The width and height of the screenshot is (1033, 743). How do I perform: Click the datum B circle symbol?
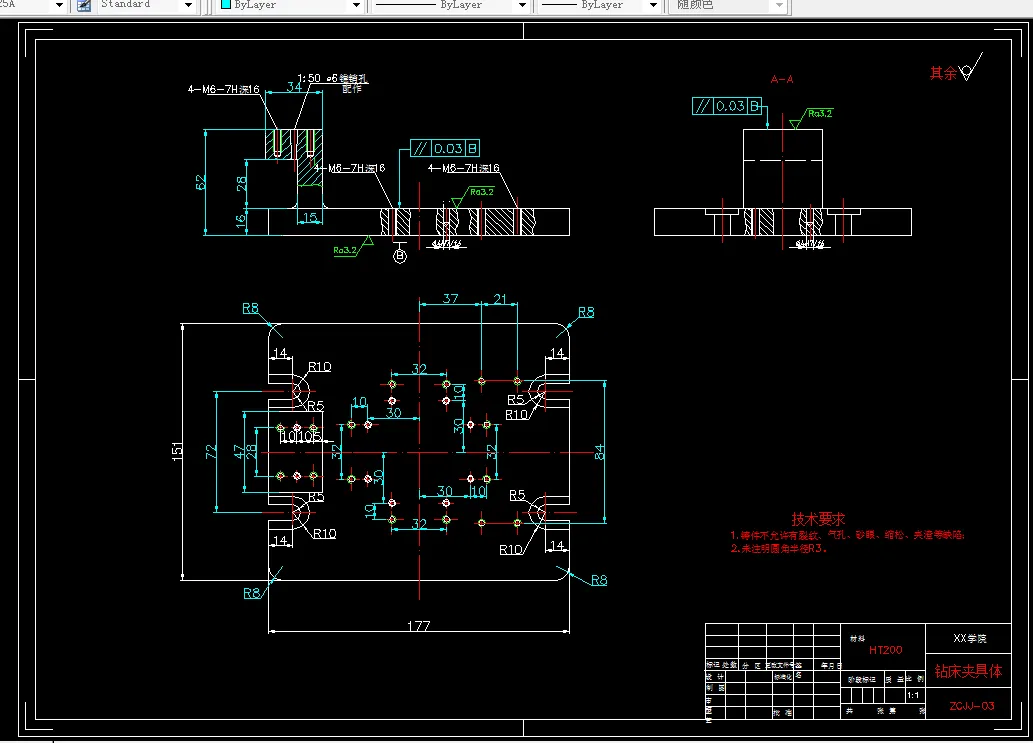click(400, 256)
